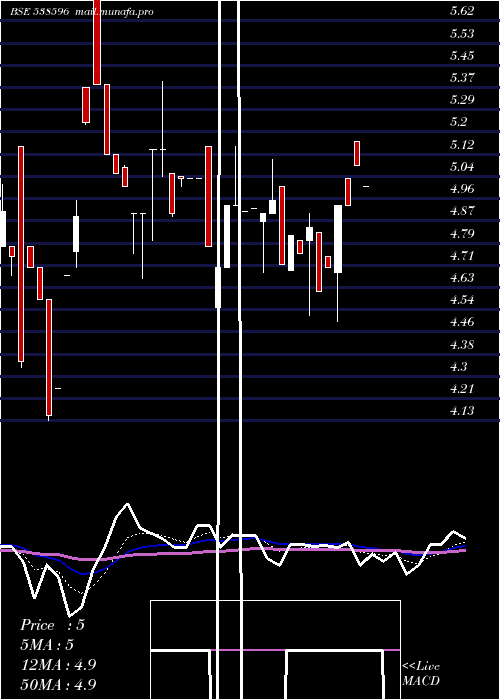The image size is (500, 700).
Task: Select the 4.13 price axis label
Action: [462, 410]
